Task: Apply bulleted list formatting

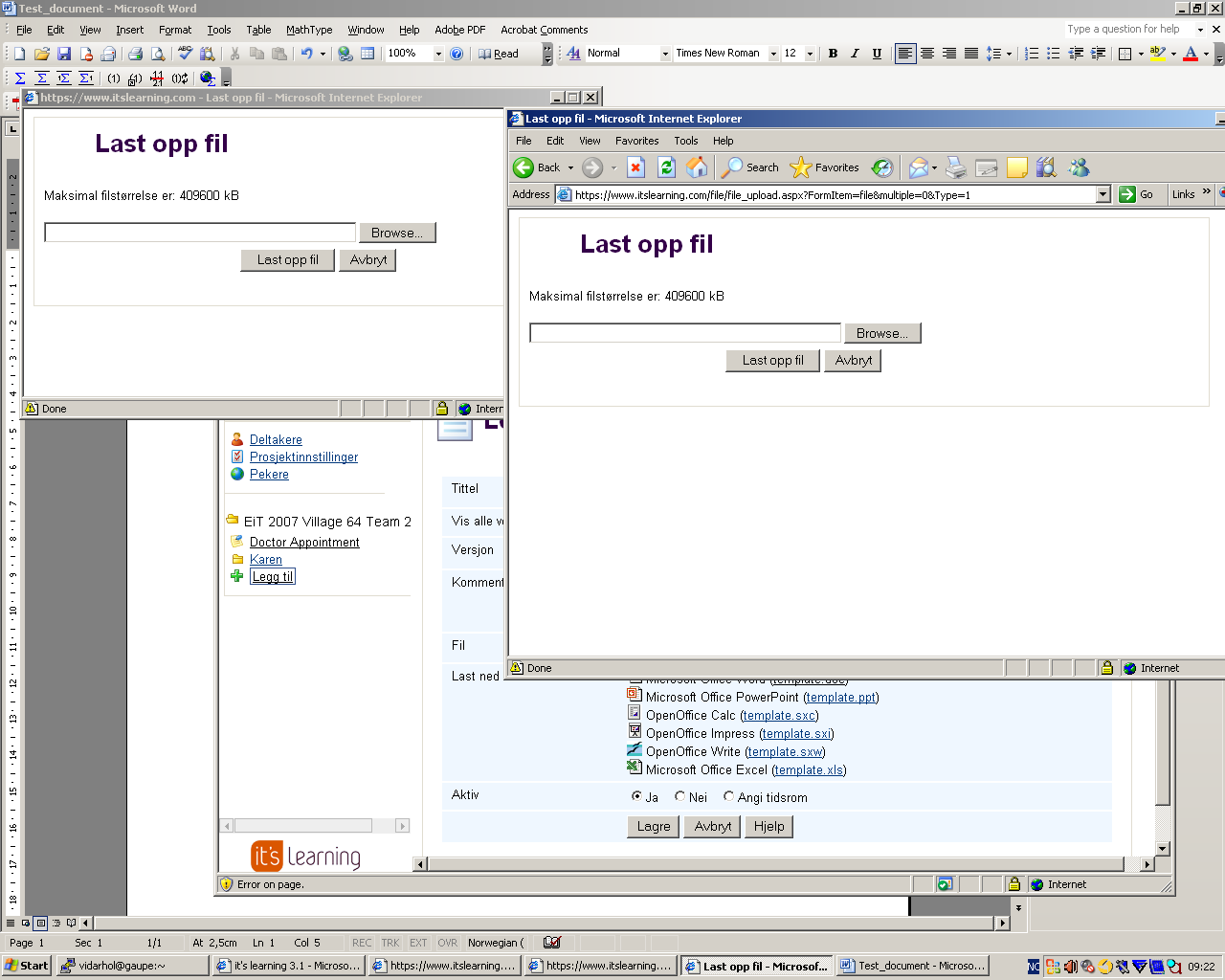Action: [x=1054, y=54]
